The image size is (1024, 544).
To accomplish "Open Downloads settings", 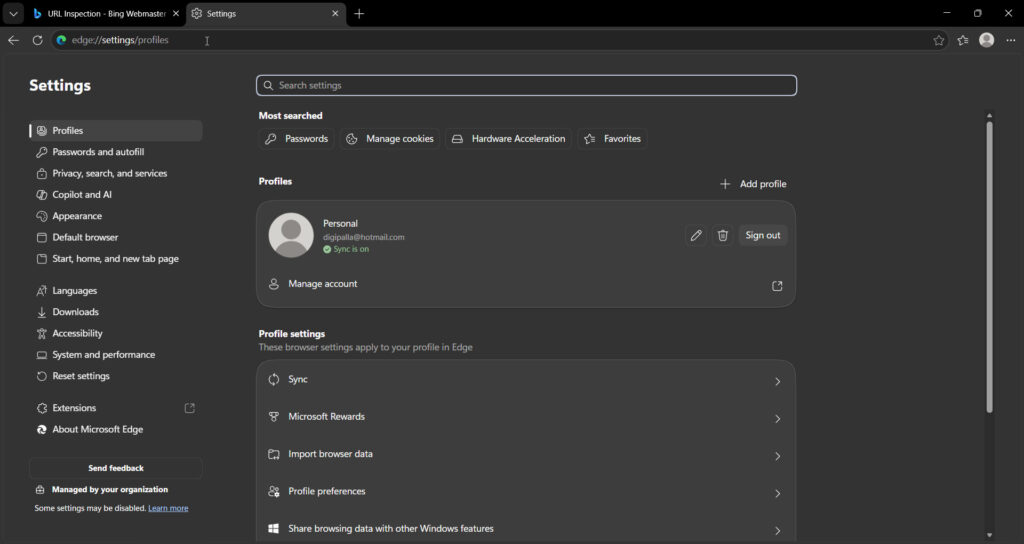I will pos(116,312).
